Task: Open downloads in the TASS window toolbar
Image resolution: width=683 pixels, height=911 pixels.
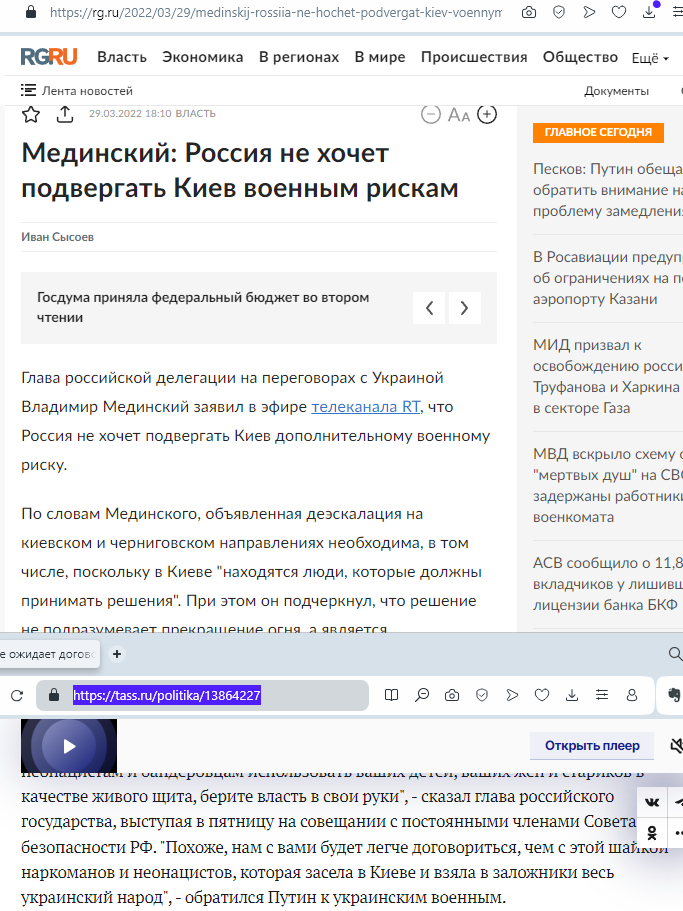Action: tap(572, 695)
